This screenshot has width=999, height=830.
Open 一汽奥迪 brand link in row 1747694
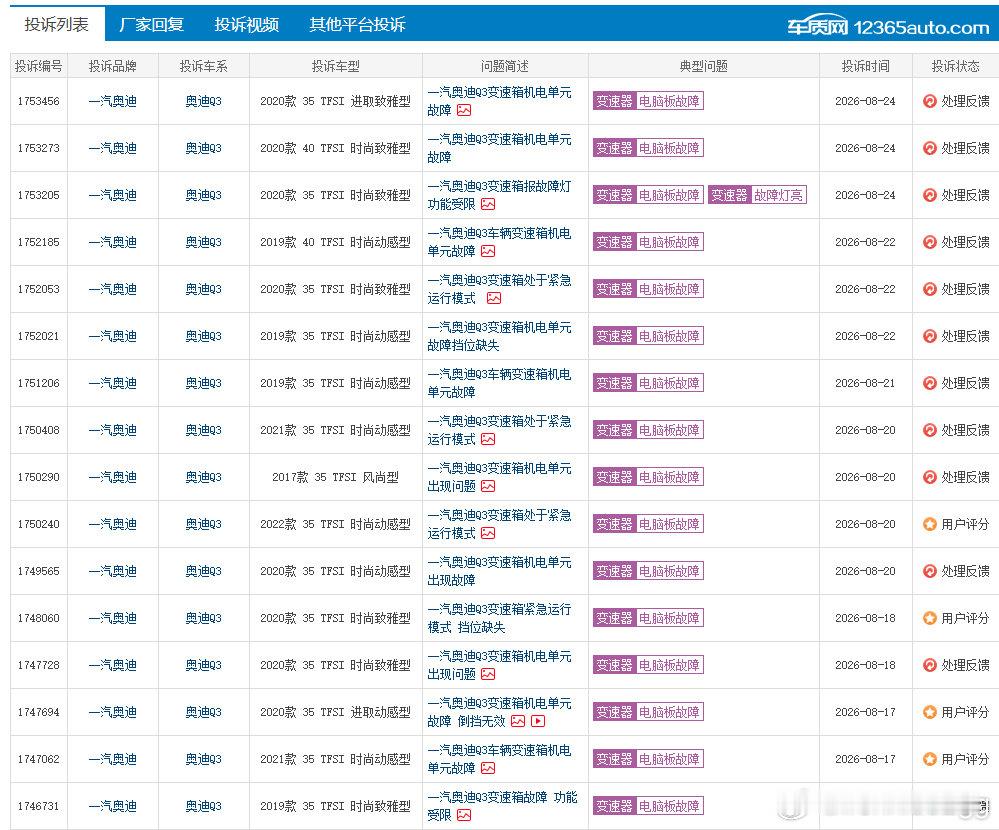[x=113, y=712]
